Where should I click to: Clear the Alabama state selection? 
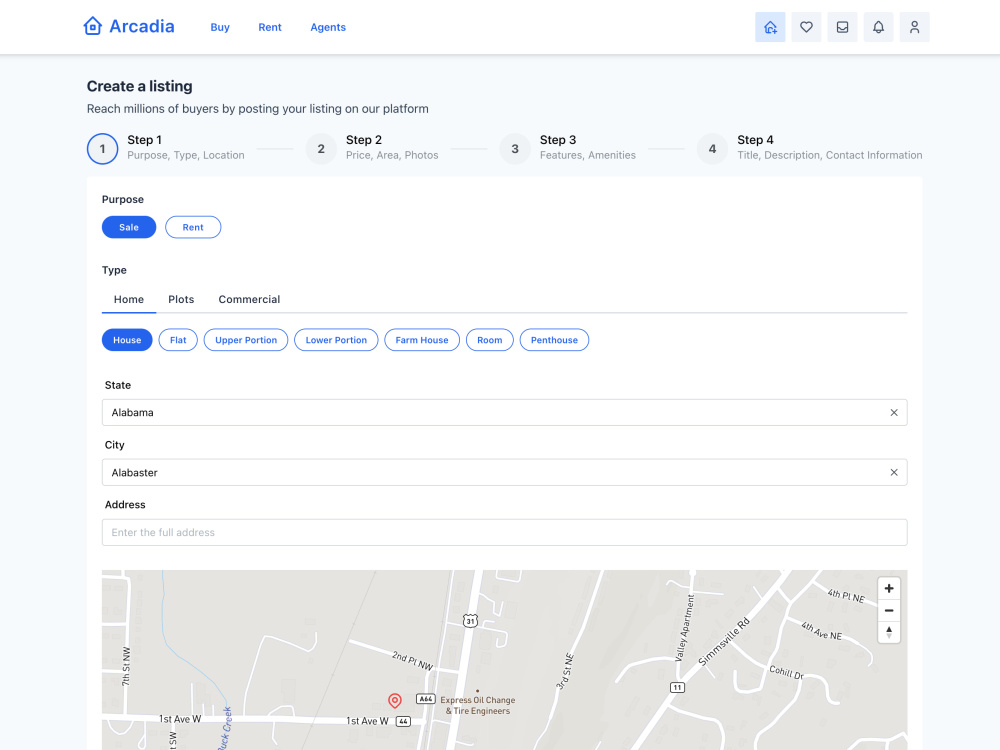pyautogui.click(x=893, y=413)
